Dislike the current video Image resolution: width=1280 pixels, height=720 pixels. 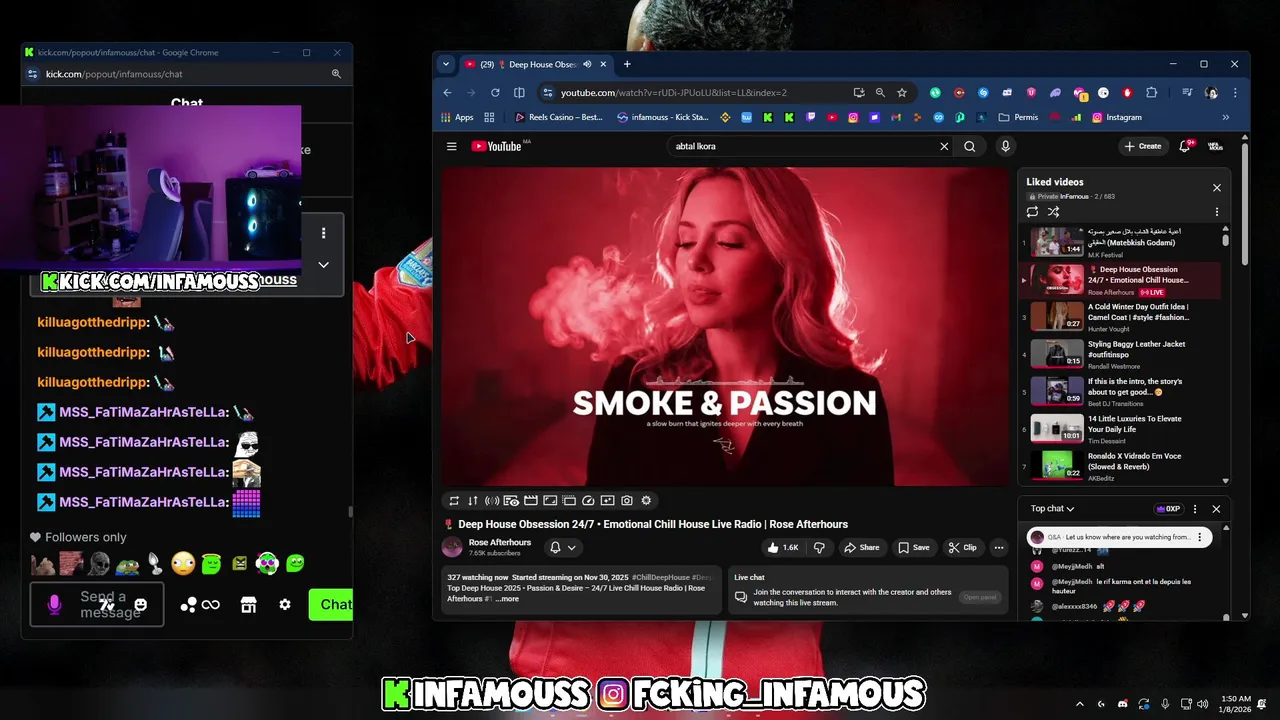coord(819,547)
